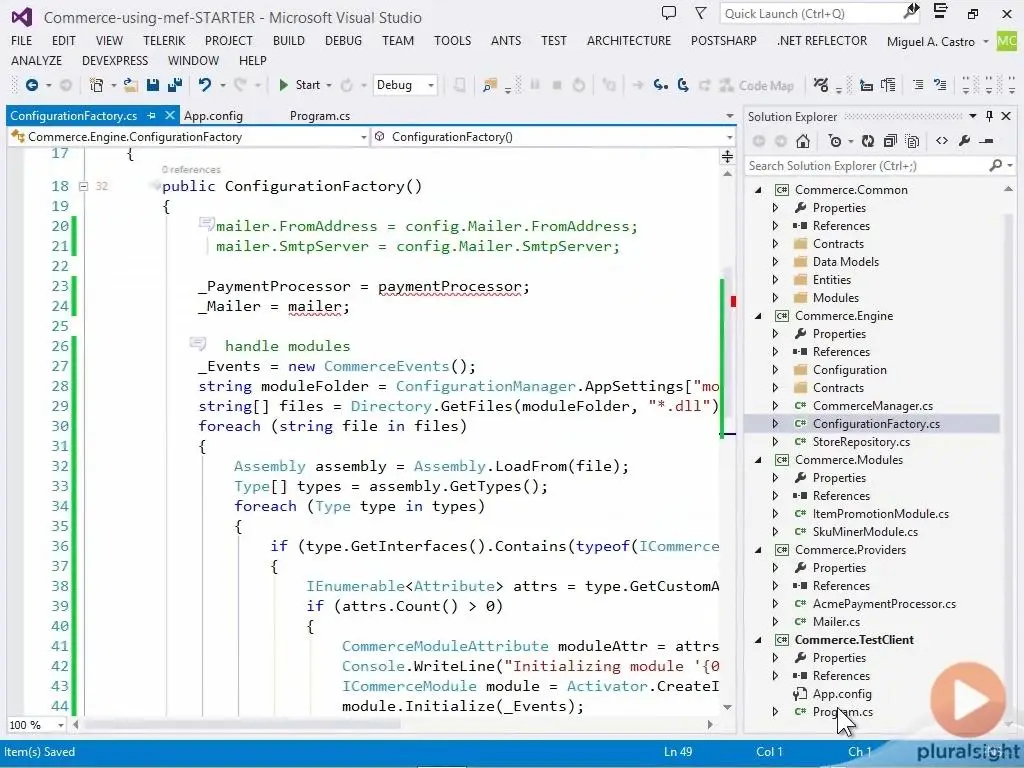Image resolution: width=1024 pixels, height=768 pixels.
Task: Click the Step Over debug icon
Action: (x=683, y=85)
